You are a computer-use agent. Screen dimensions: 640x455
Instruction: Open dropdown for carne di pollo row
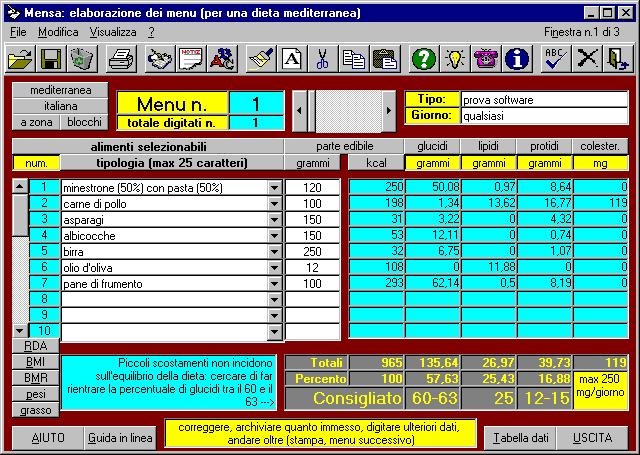coord(274,204)
